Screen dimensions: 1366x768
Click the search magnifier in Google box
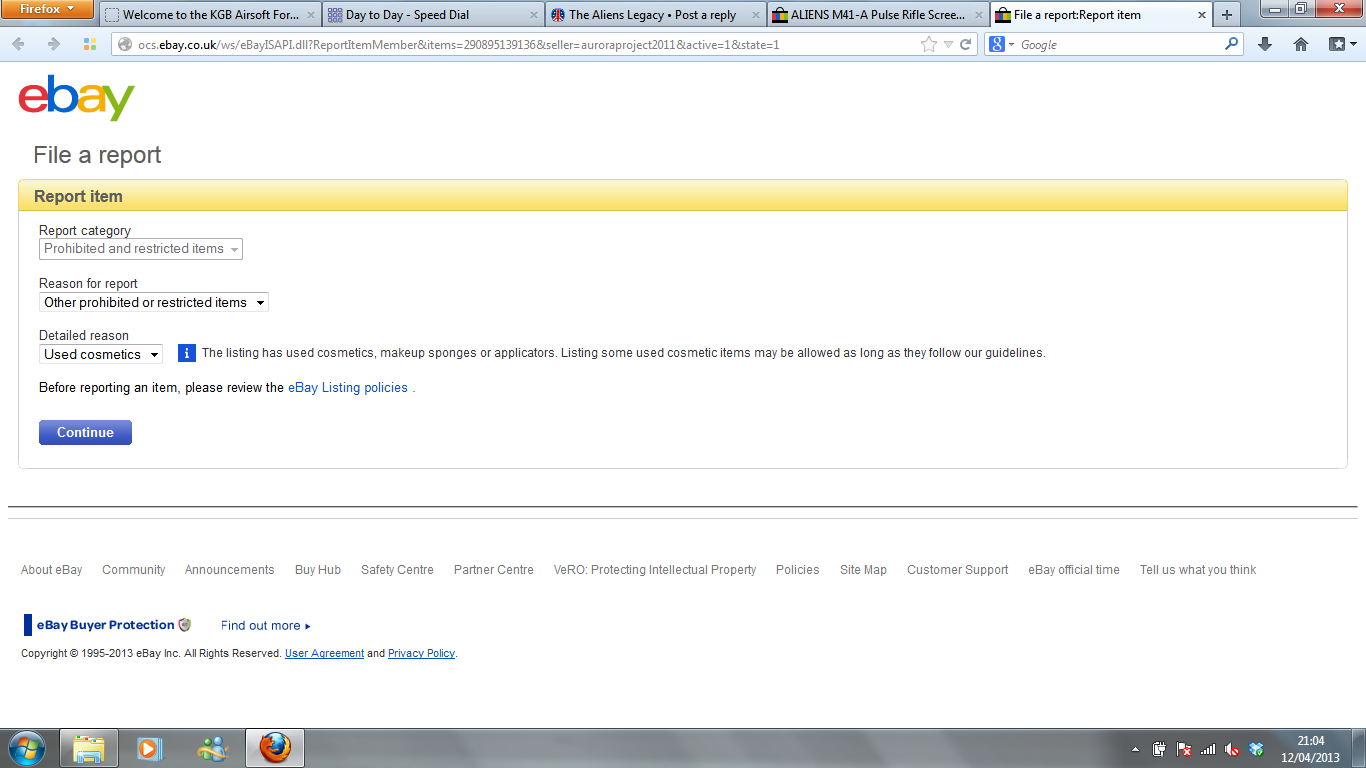point(1231,44)
